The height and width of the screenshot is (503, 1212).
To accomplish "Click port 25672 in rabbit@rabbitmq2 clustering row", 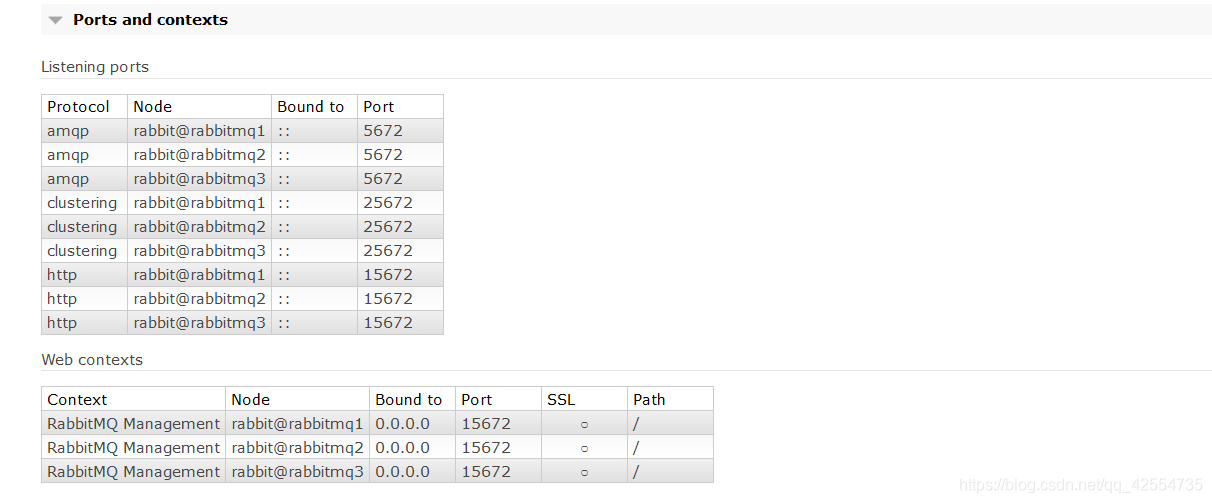I will pos(388,227).
